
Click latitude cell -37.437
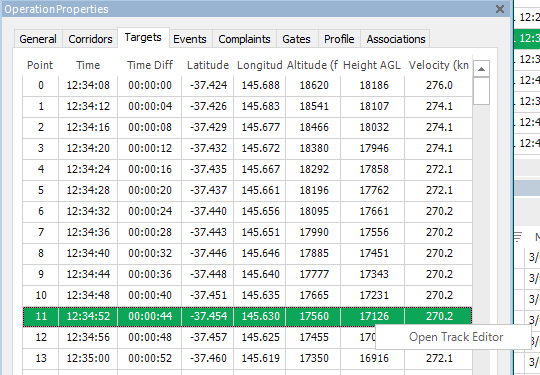pos(208,190)
